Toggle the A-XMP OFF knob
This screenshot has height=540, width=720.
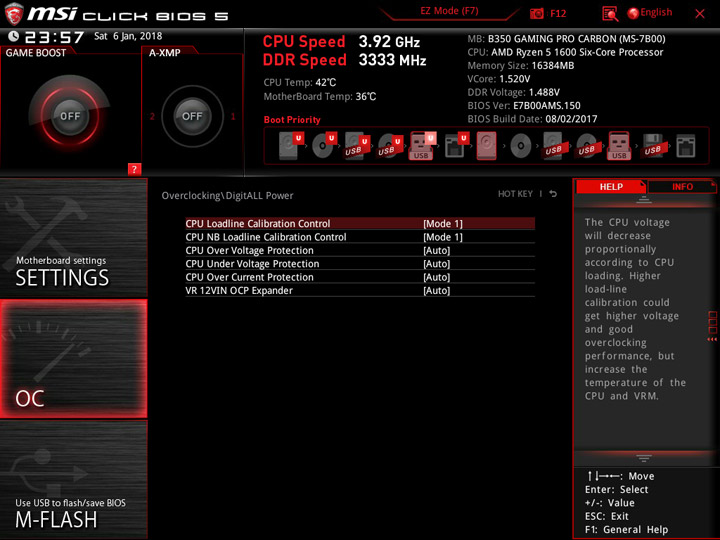click(192, 116)
